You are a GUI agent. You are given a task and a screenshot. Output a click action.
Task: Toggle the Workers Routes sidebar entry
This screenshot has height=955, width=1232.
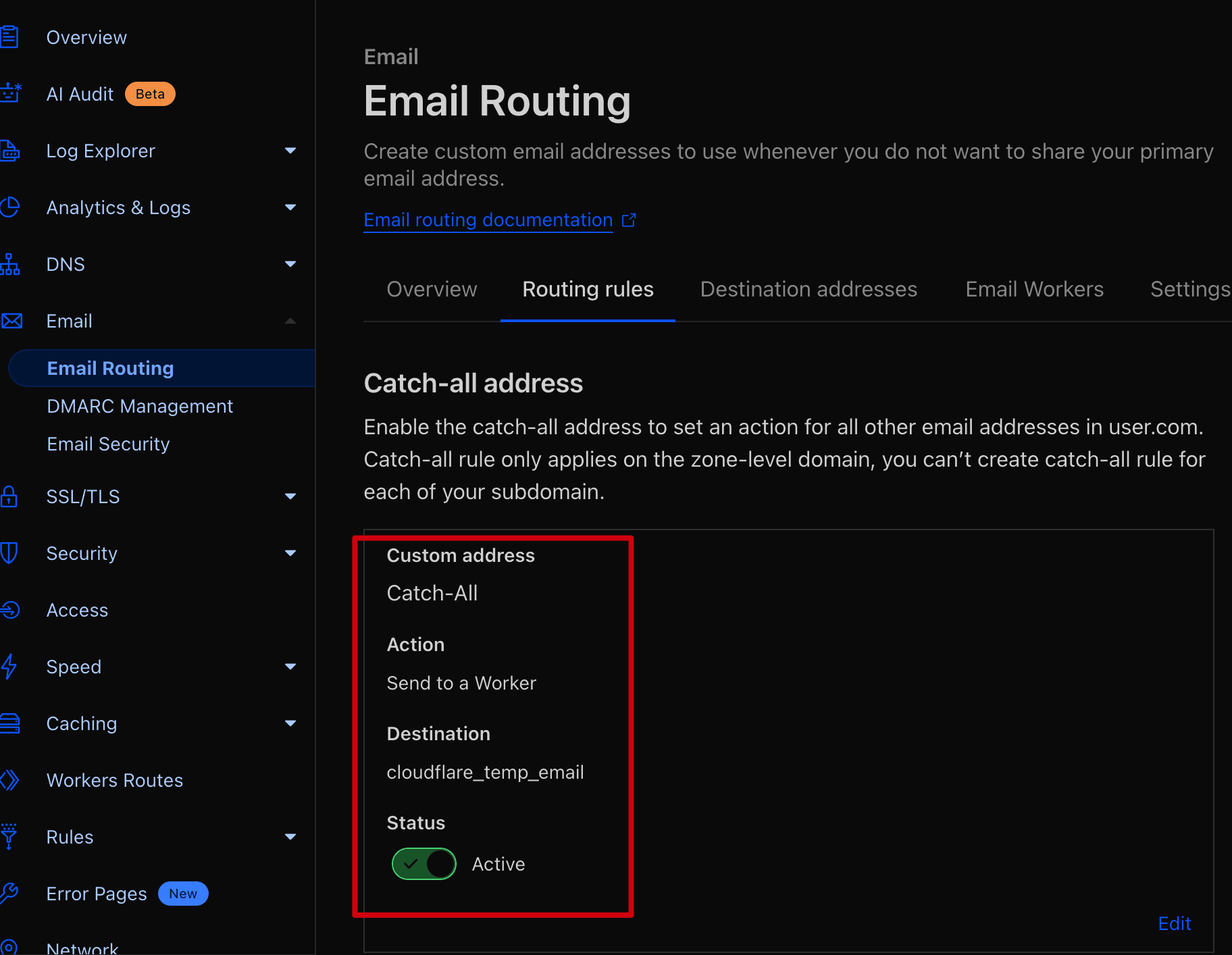(114, 780)
